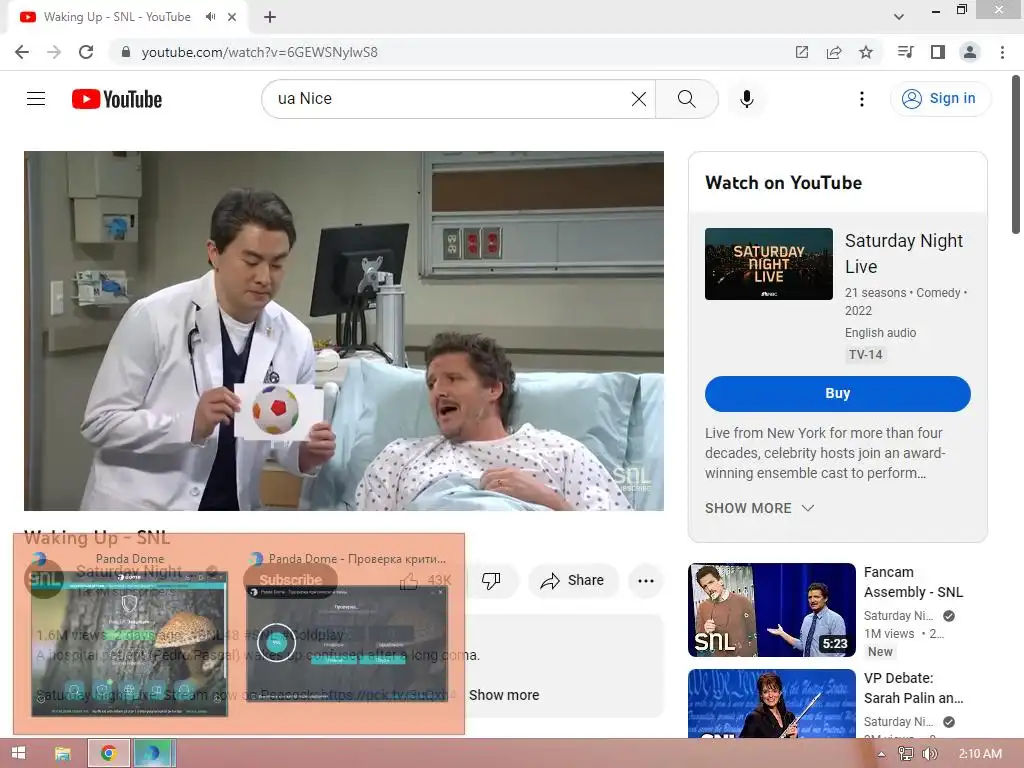This screenshot has width=1024, height=768.
Task: Close the Waking Up - SNL tab
Action: [232, 17]
